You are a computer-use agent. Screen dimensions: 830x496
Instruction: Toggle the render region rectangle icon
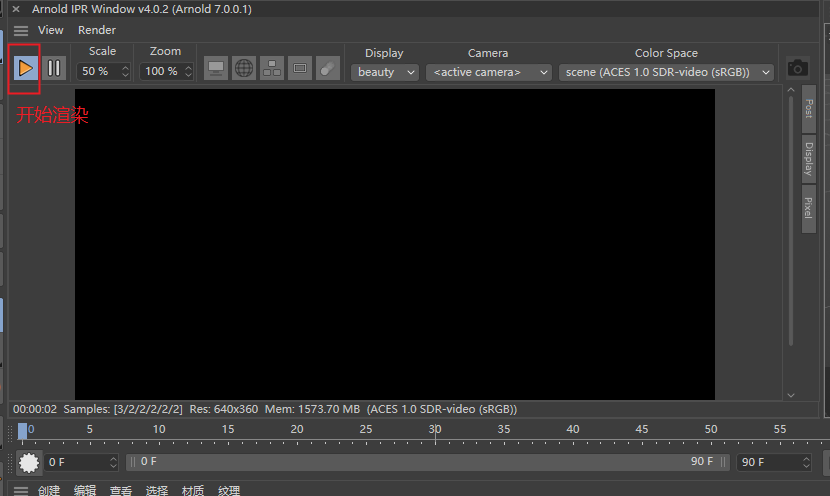tap(300, 68)
